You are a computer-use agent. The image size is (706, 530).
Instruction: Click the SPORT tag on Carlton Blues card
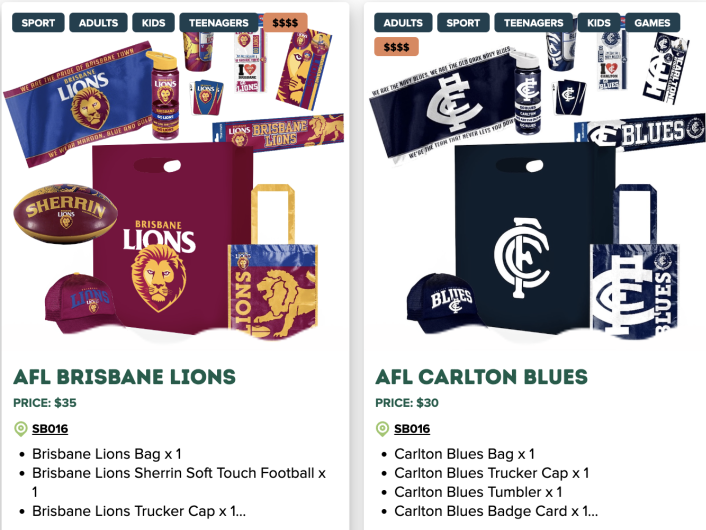coord(463,23)
